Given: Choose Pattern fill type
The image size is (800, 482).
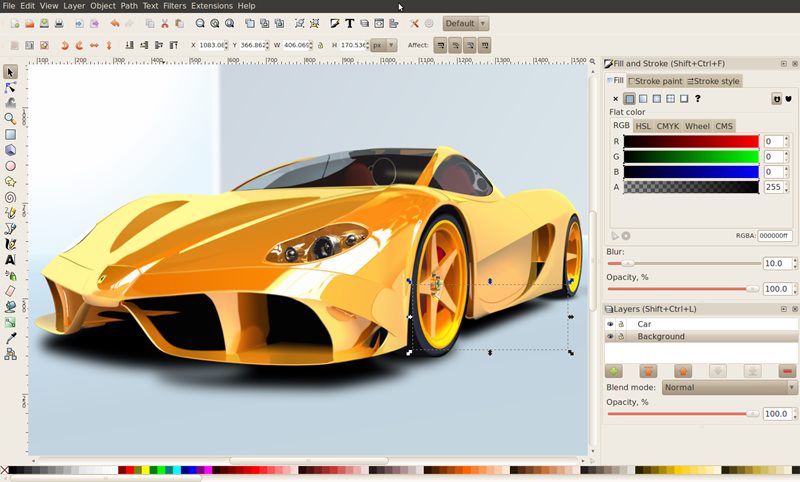Looking at the screenshot, I should pos(671,99).
